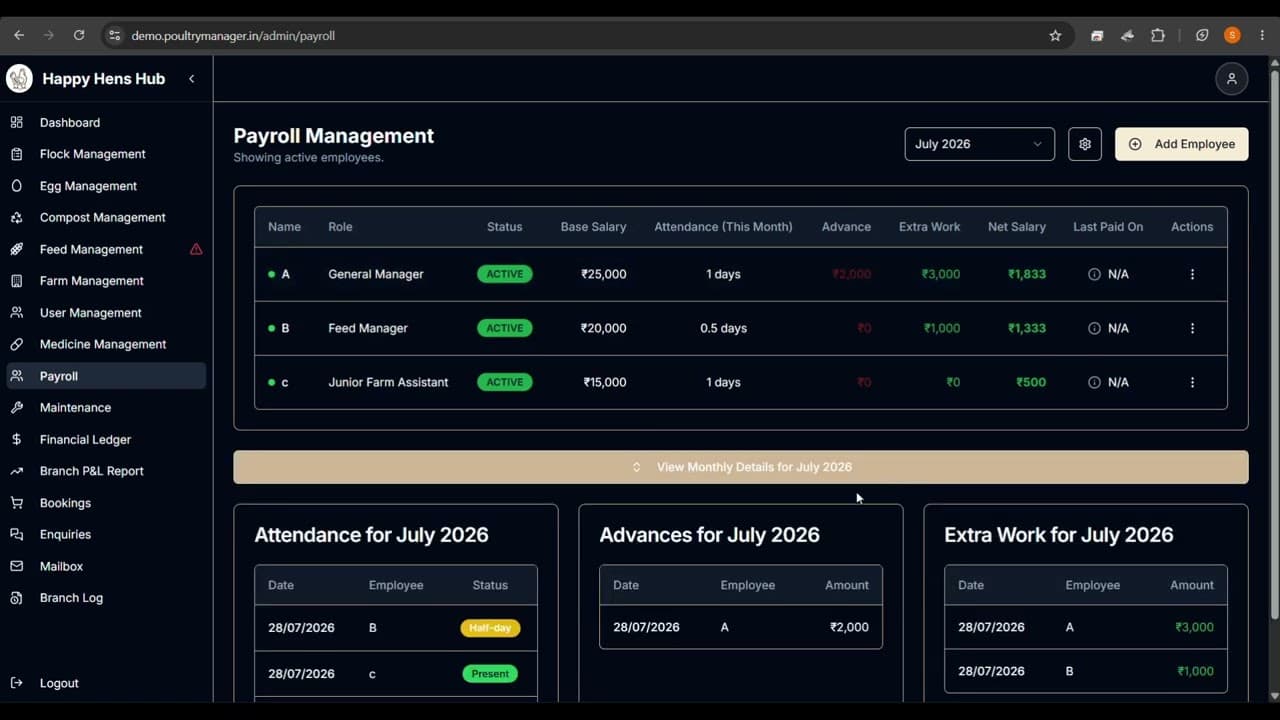
Task: Open Compost Management from sidebar
Action: coord(104,217)
